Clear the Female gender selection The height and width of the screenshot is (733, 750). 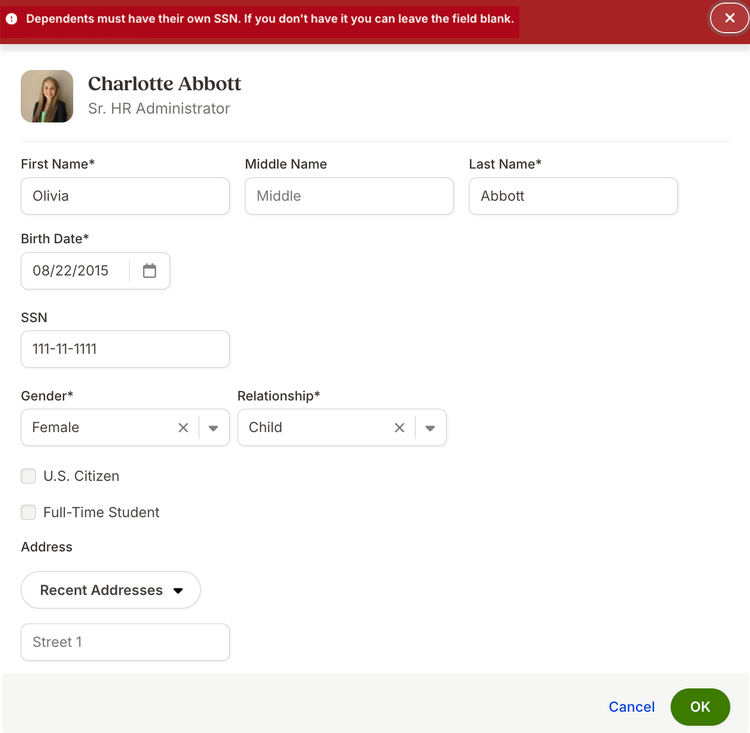(x=183, y=428)
